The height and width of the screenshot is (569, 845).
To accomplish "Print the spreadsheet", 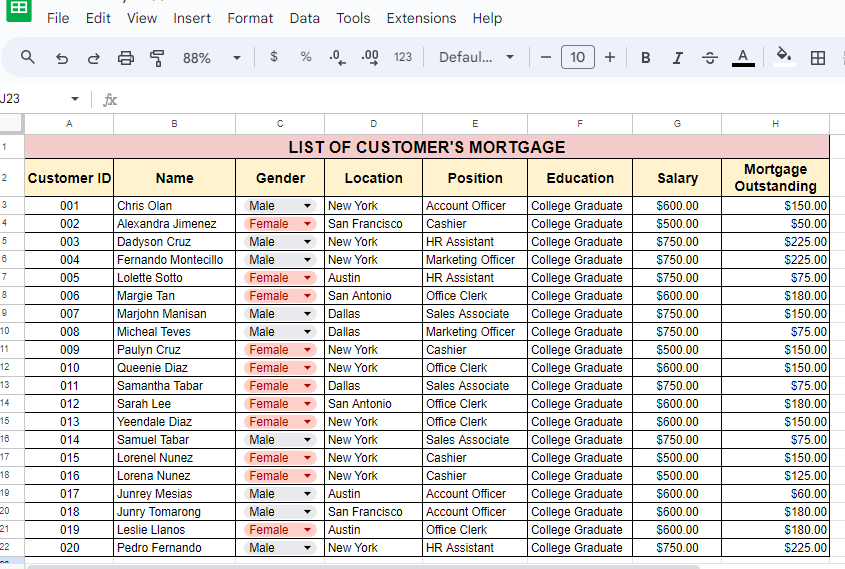I will (x=126, y=58).
